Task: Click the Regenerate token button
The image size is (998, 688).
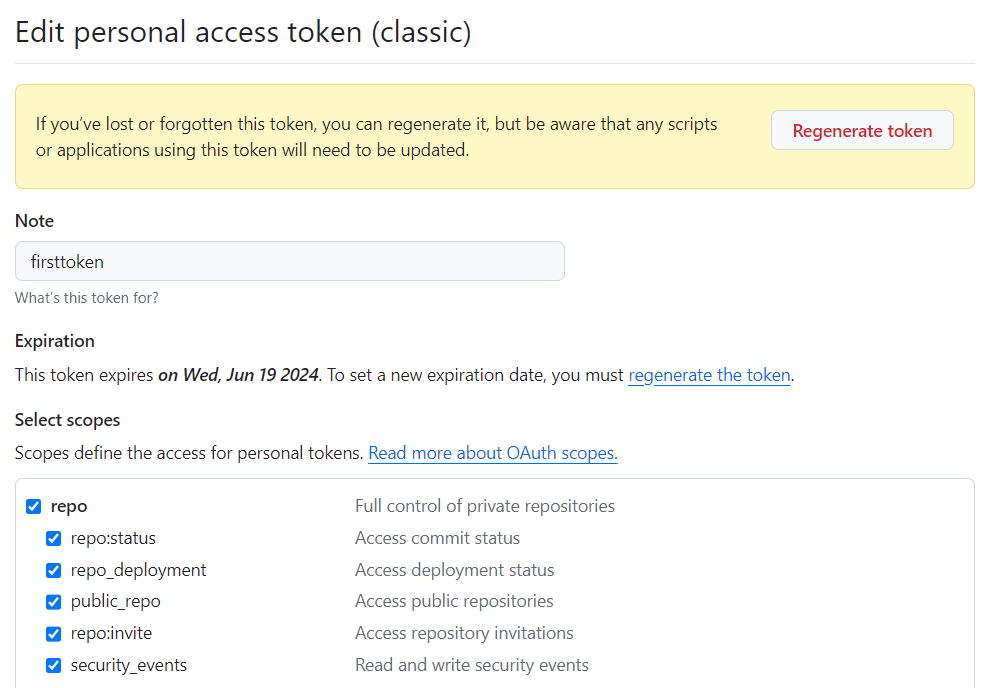Action: point(862,131)
